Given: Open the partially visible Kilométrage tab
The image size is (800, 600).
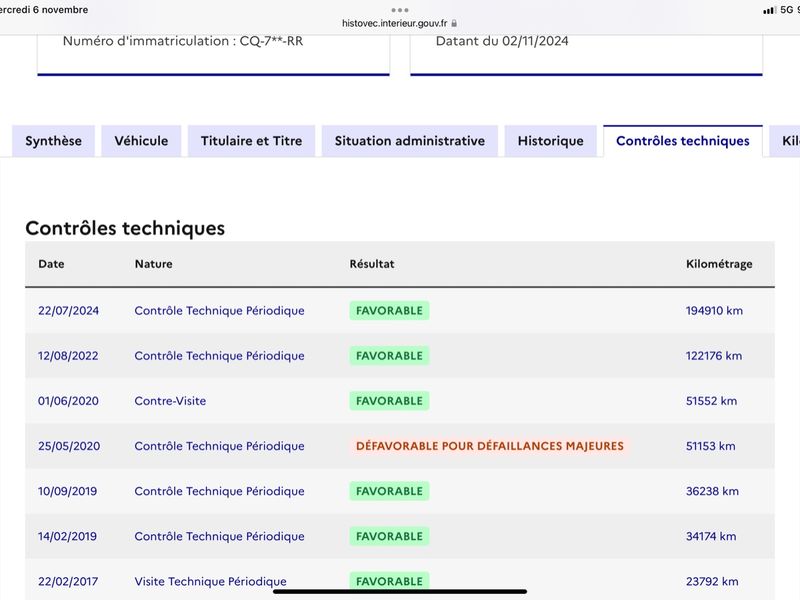Looking at the screenshot, I should (785, 141).
